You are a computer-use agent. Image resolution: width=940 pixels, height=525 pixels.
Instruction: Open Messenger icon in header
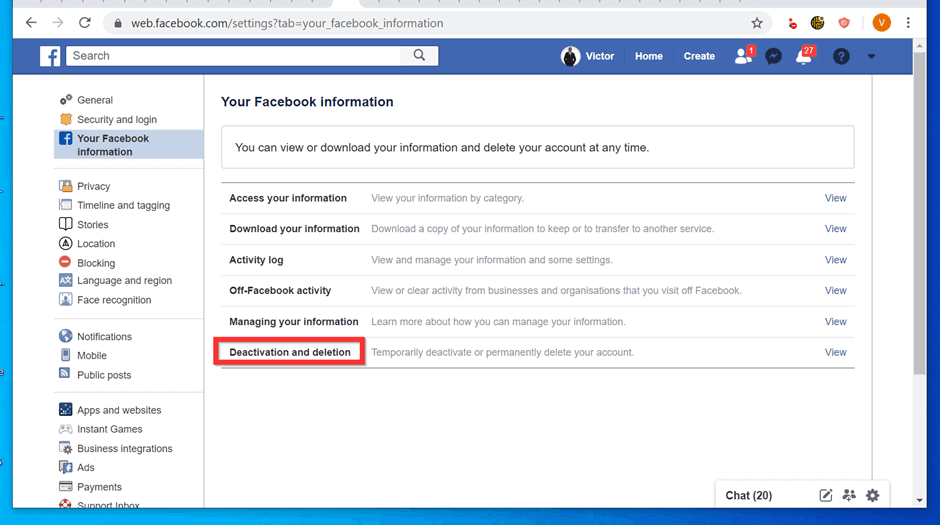[x=773, y=56]
